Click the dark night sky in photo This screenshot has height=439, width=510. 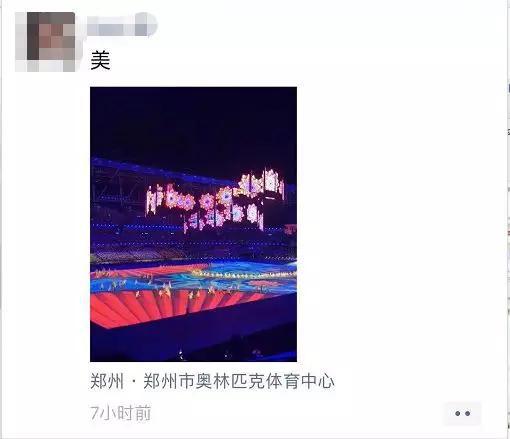(193, 123)
